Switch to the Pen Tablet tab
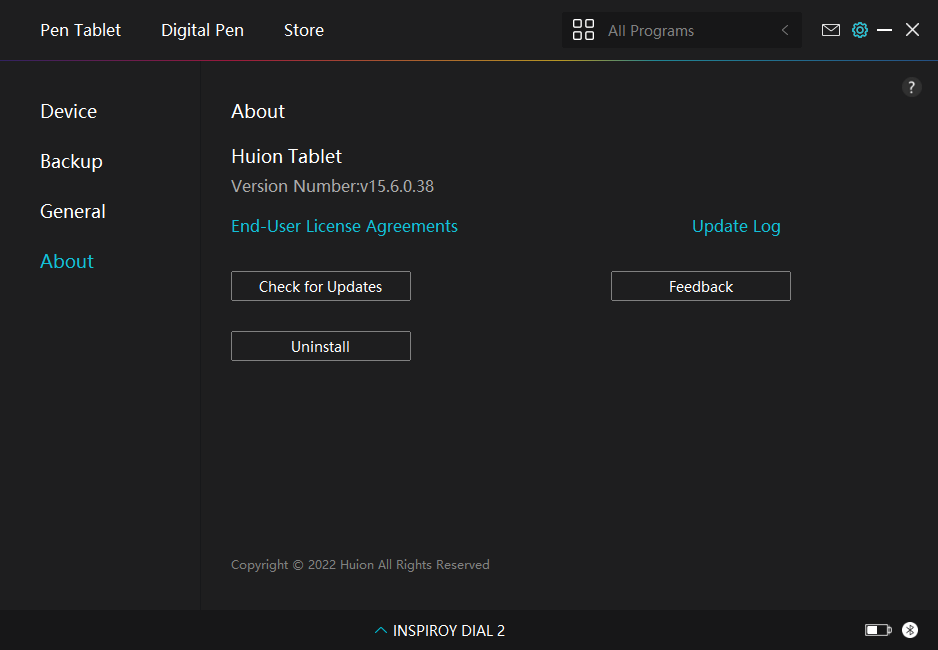The image size is (938, 650). (80, 30)
